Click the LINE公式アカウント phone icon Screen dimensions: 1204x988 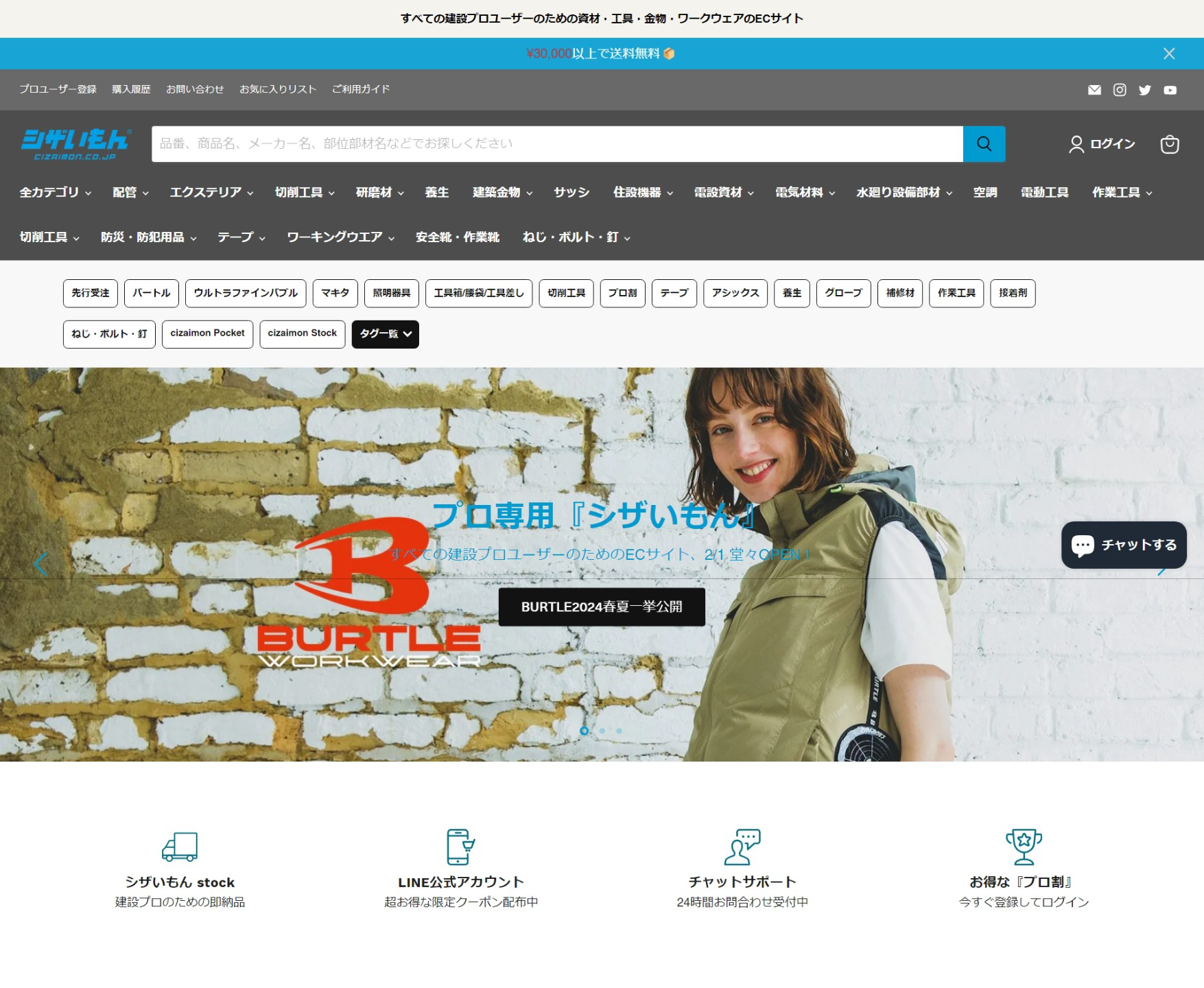pyautogui.click(x=461, y=847)
